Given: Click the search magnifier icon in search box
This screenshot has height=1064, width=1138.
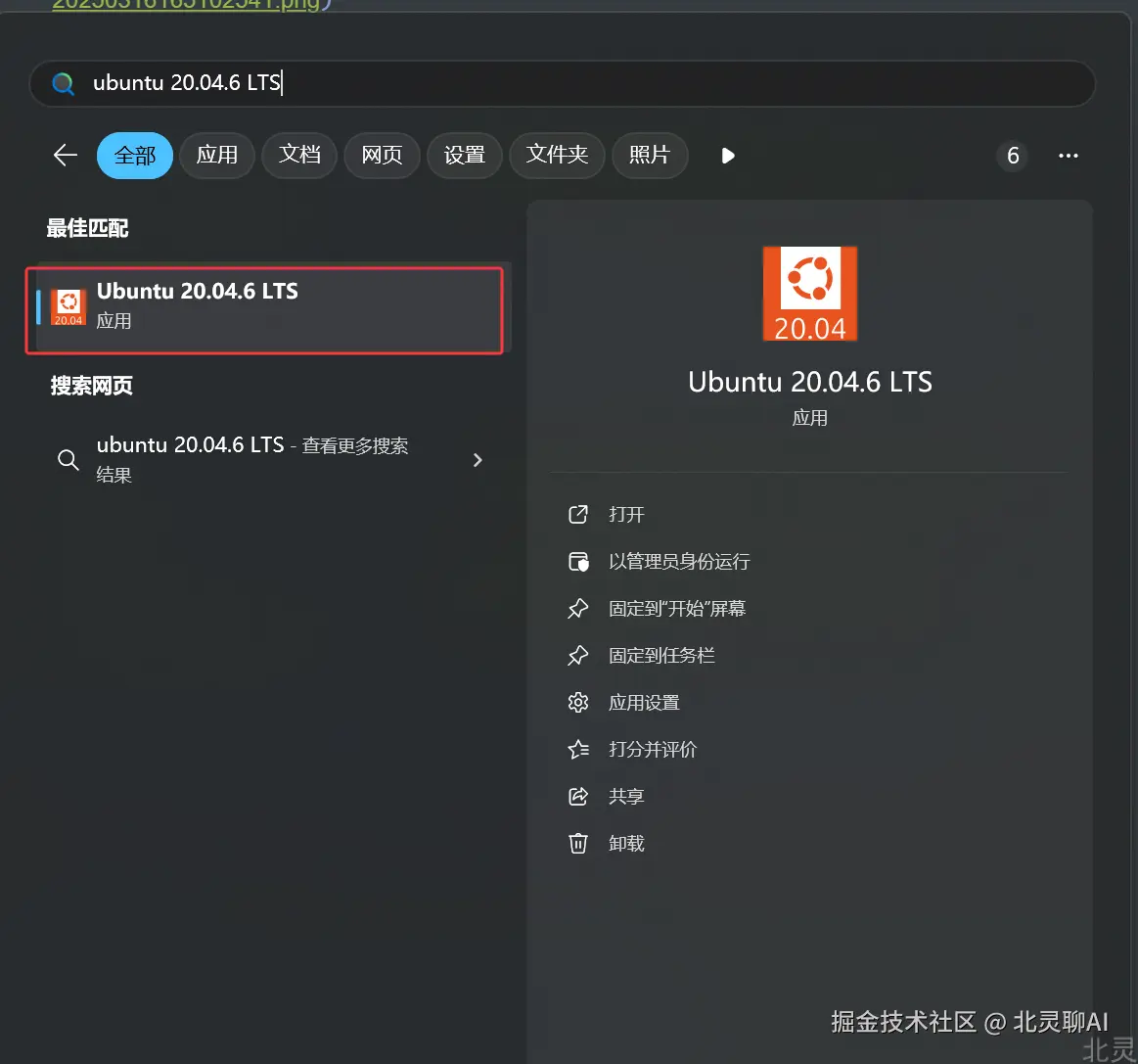Looking at the screenshot, I should [x=64, y=83].
